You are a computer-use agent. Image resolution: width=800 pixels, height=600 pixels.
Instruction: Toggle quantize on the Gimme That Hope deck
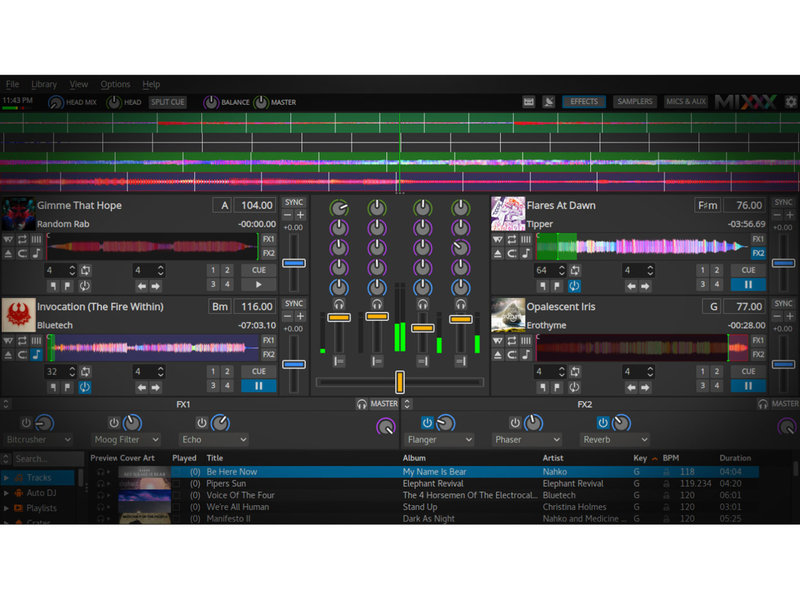click(x=37, y=240)
